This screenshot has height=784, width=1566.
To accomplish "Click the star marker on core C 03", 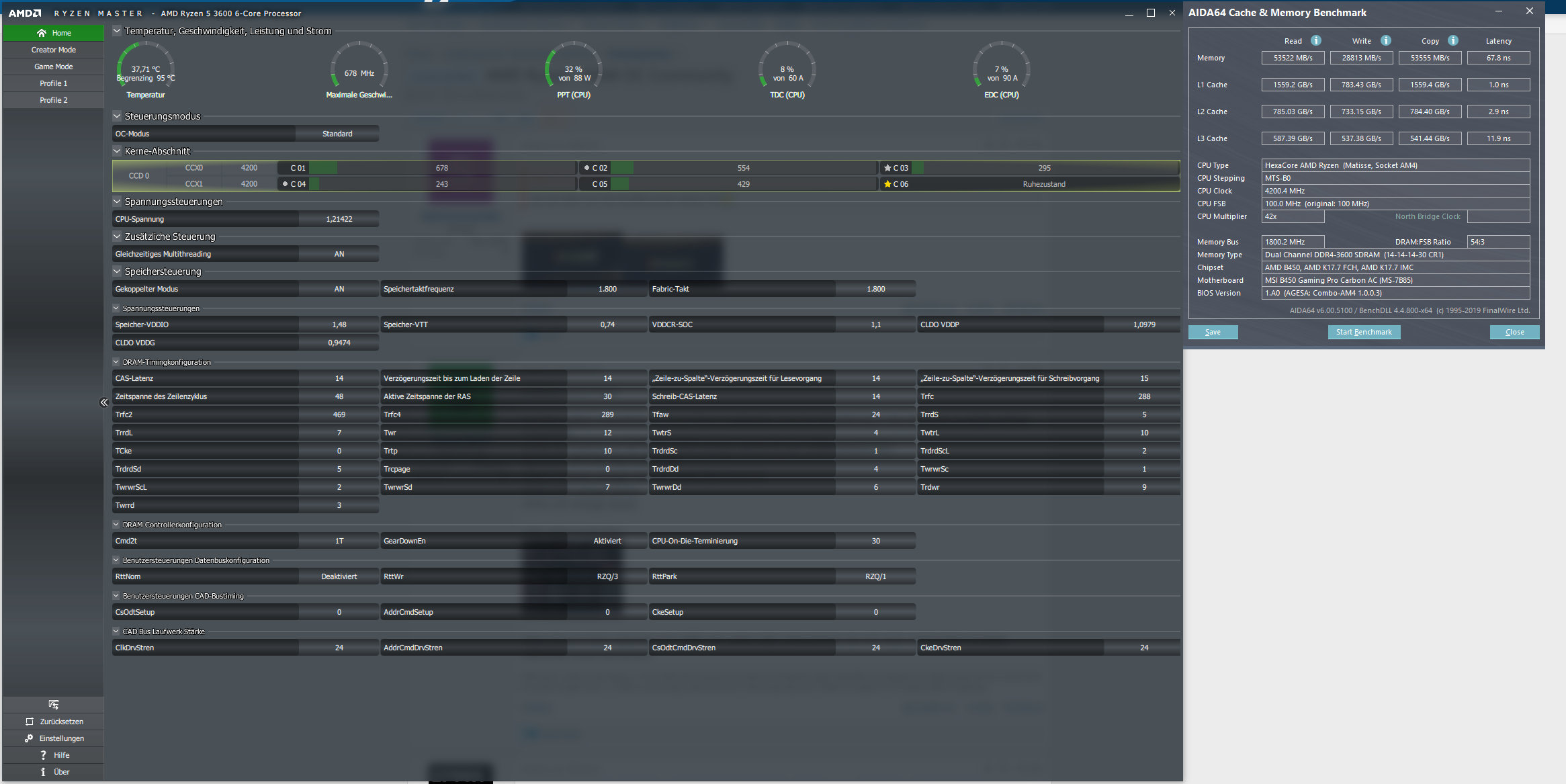I will tap(887, 168).
